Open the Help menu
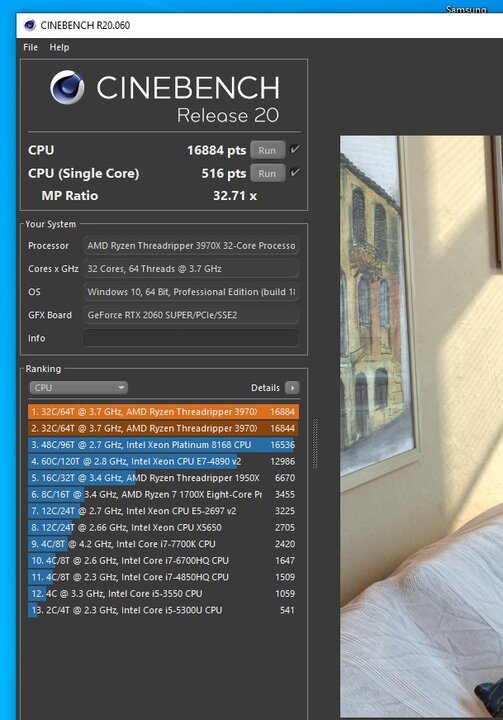The height and width of the screenshot is (720, 503). pyautogui.click(x=59, y=47)
